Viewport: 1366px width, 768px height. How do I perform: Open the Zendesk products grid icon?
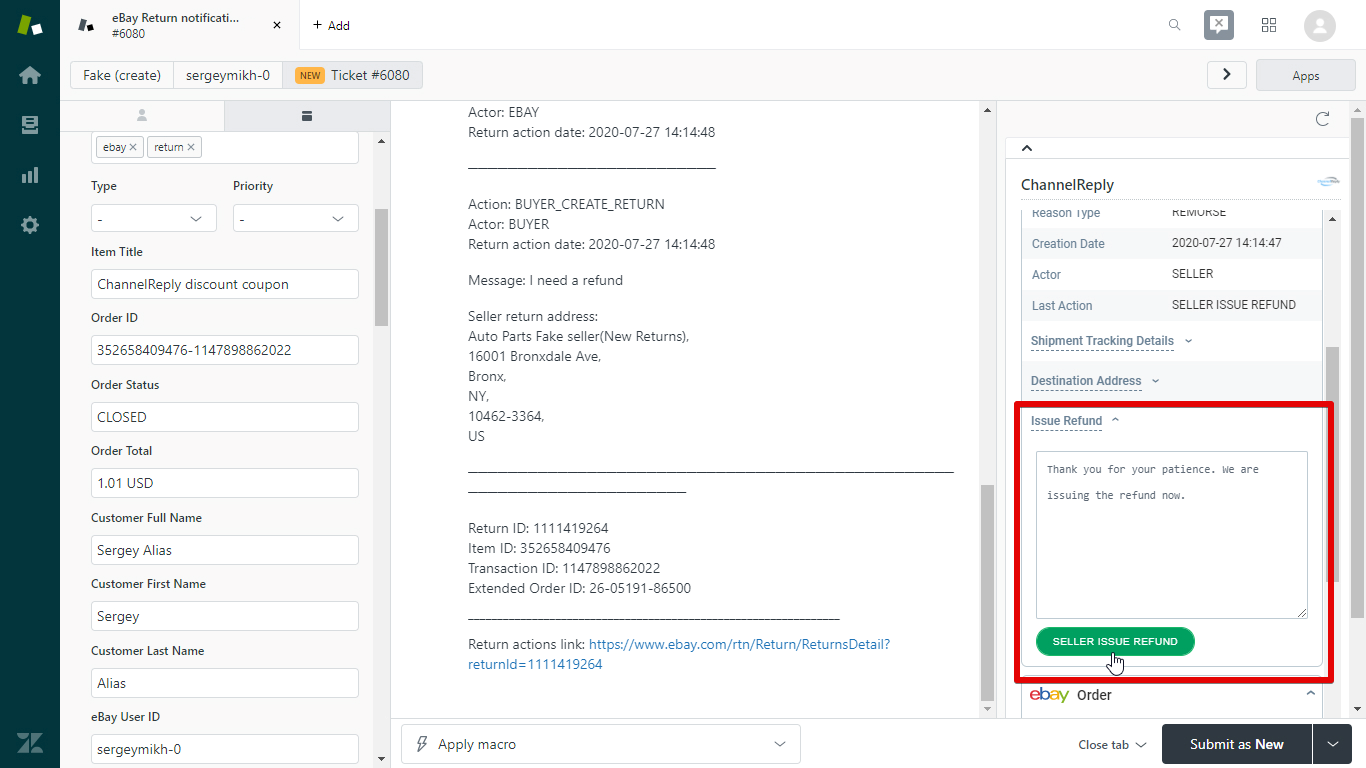(x=1269, y=25)
